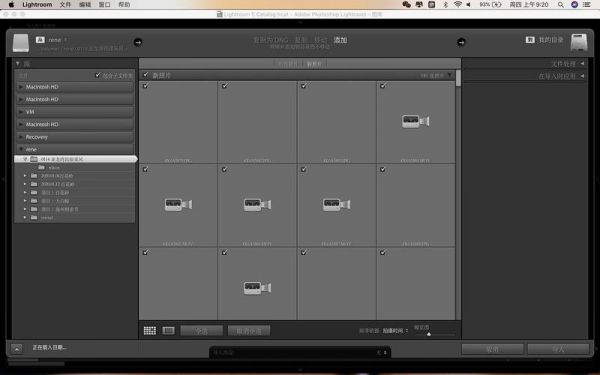Click the 导入 import button
The height and width of the screenshot is (375, 600).
coord(558,349)
